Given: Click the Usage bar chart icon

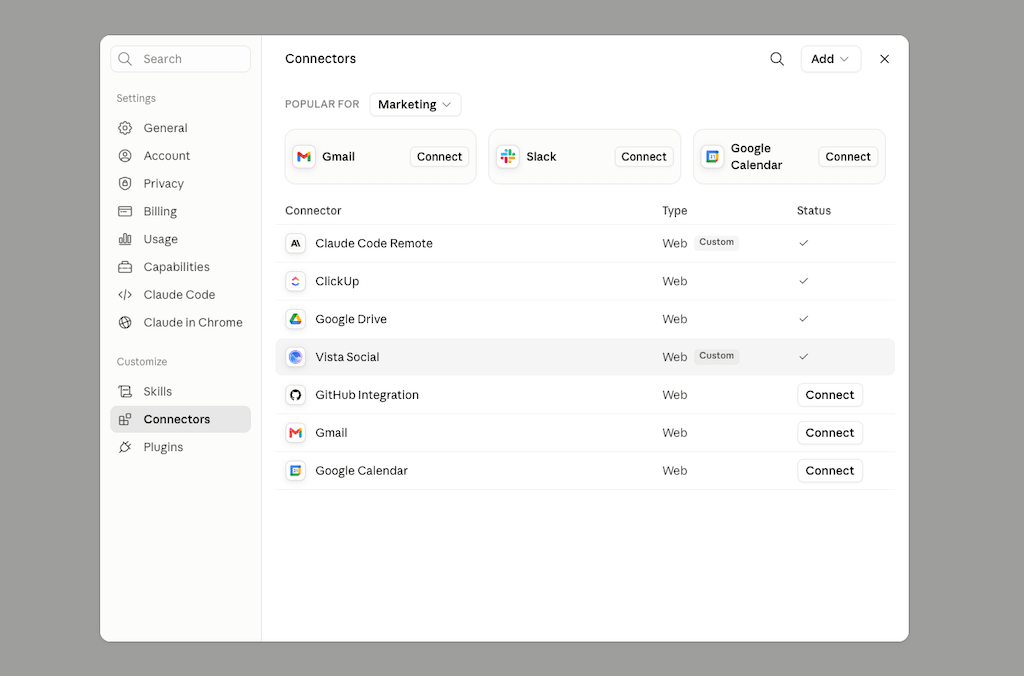Looking at the screenshot, I should (x=125, y=239).
